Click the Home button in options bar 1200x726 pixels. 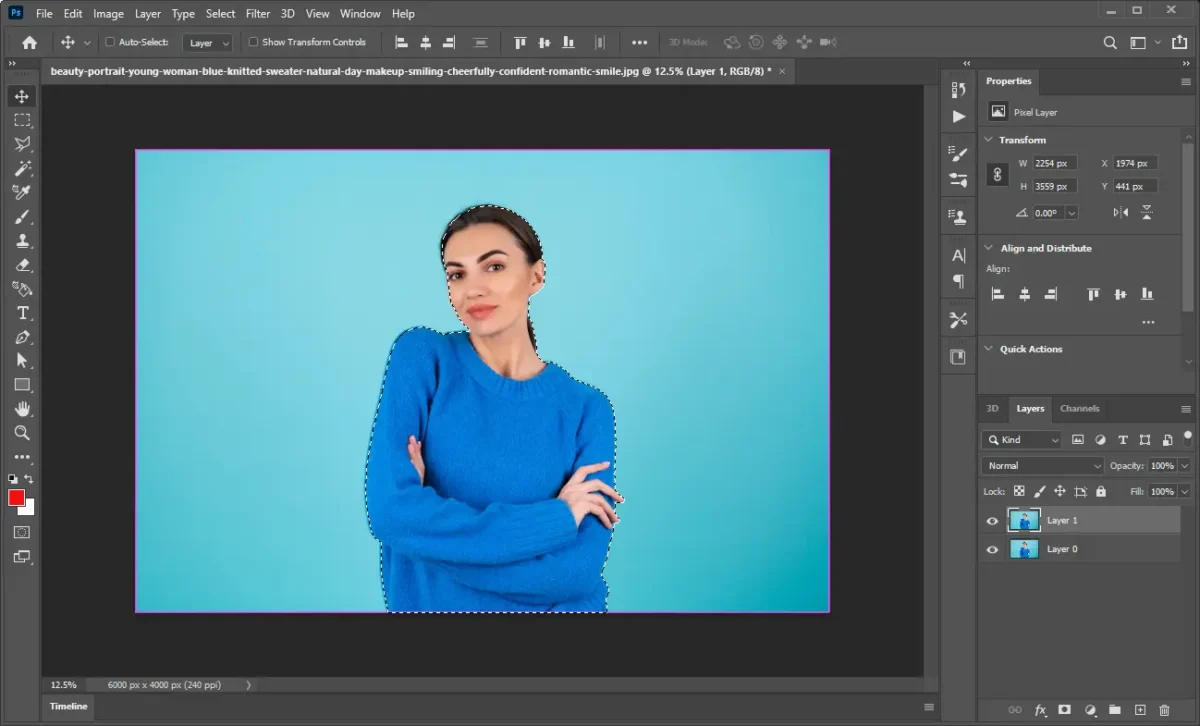point(30,42)
